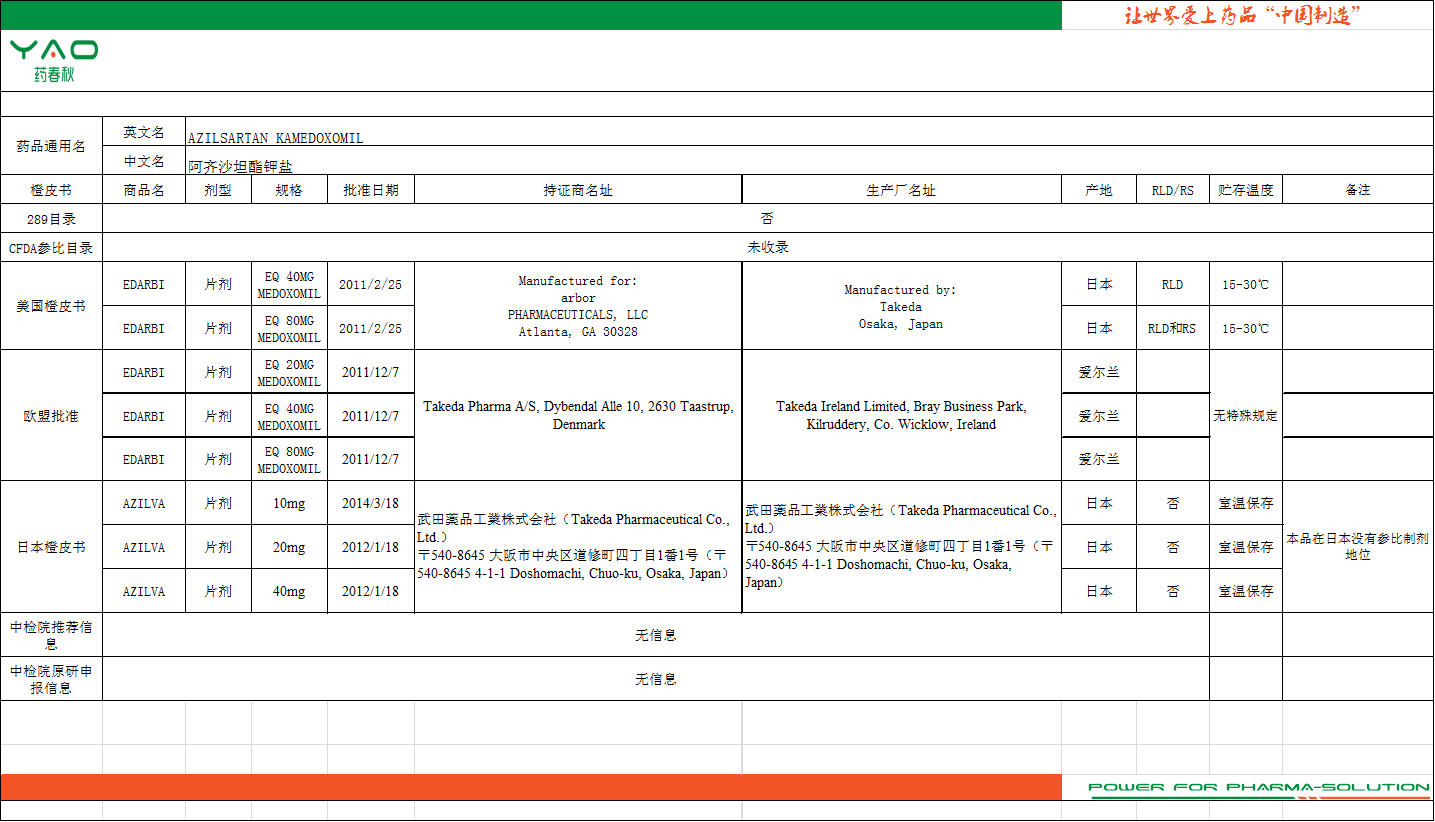Click the 规格 column header
The width and height of the screenshot is (1435, 822).
[289, 190]
